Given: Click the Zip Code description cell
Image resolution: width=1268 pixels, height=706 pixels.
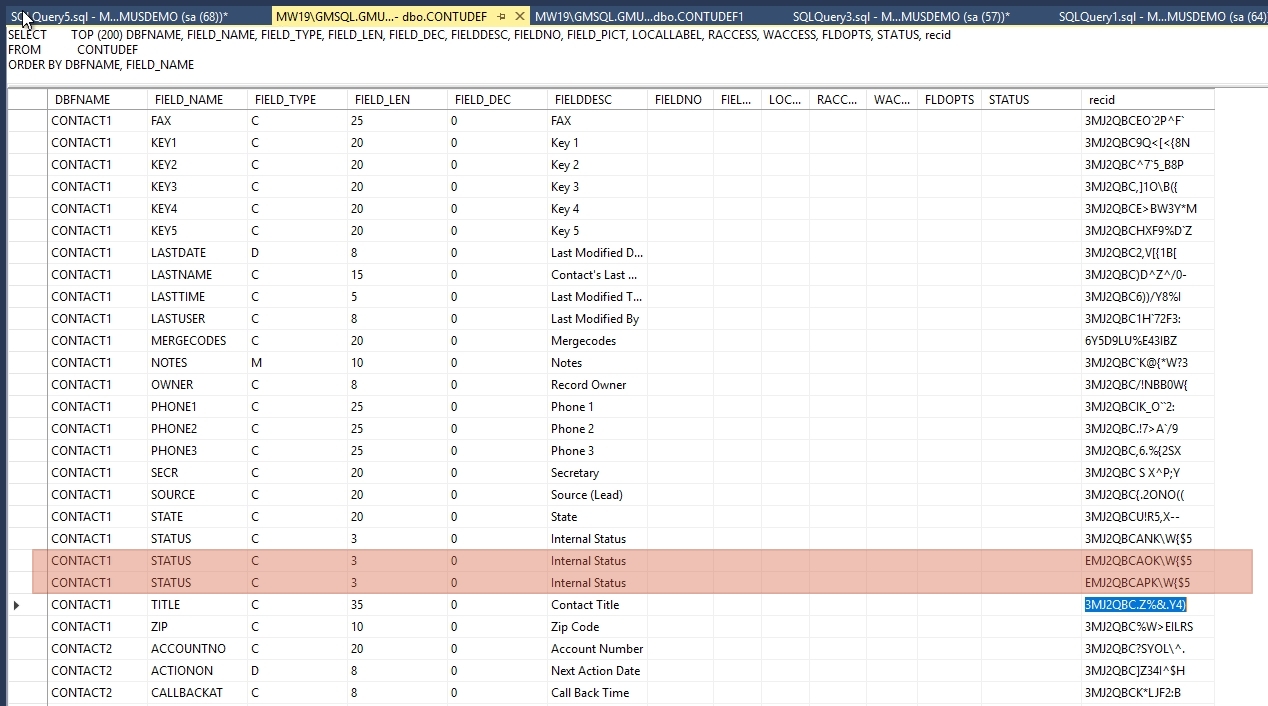Looking at the screenshot, I should click(x=575, y=626).
